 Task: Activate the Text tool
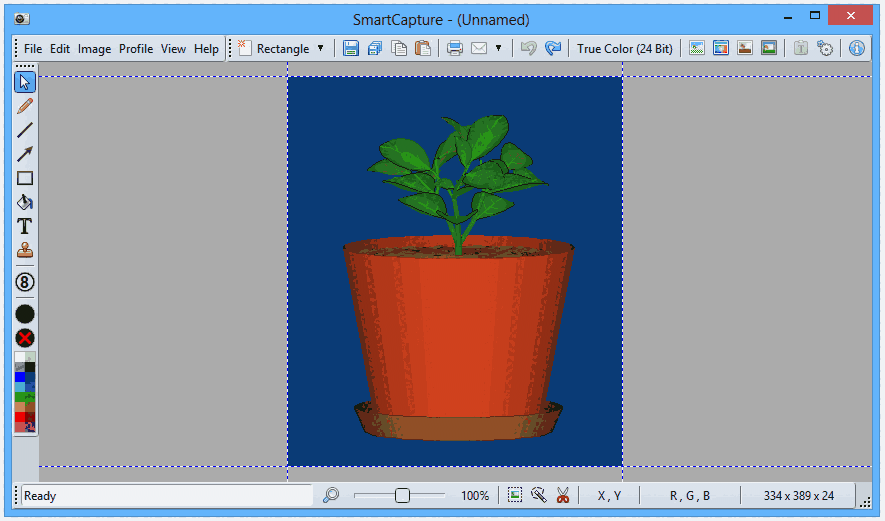pos(25,227)
